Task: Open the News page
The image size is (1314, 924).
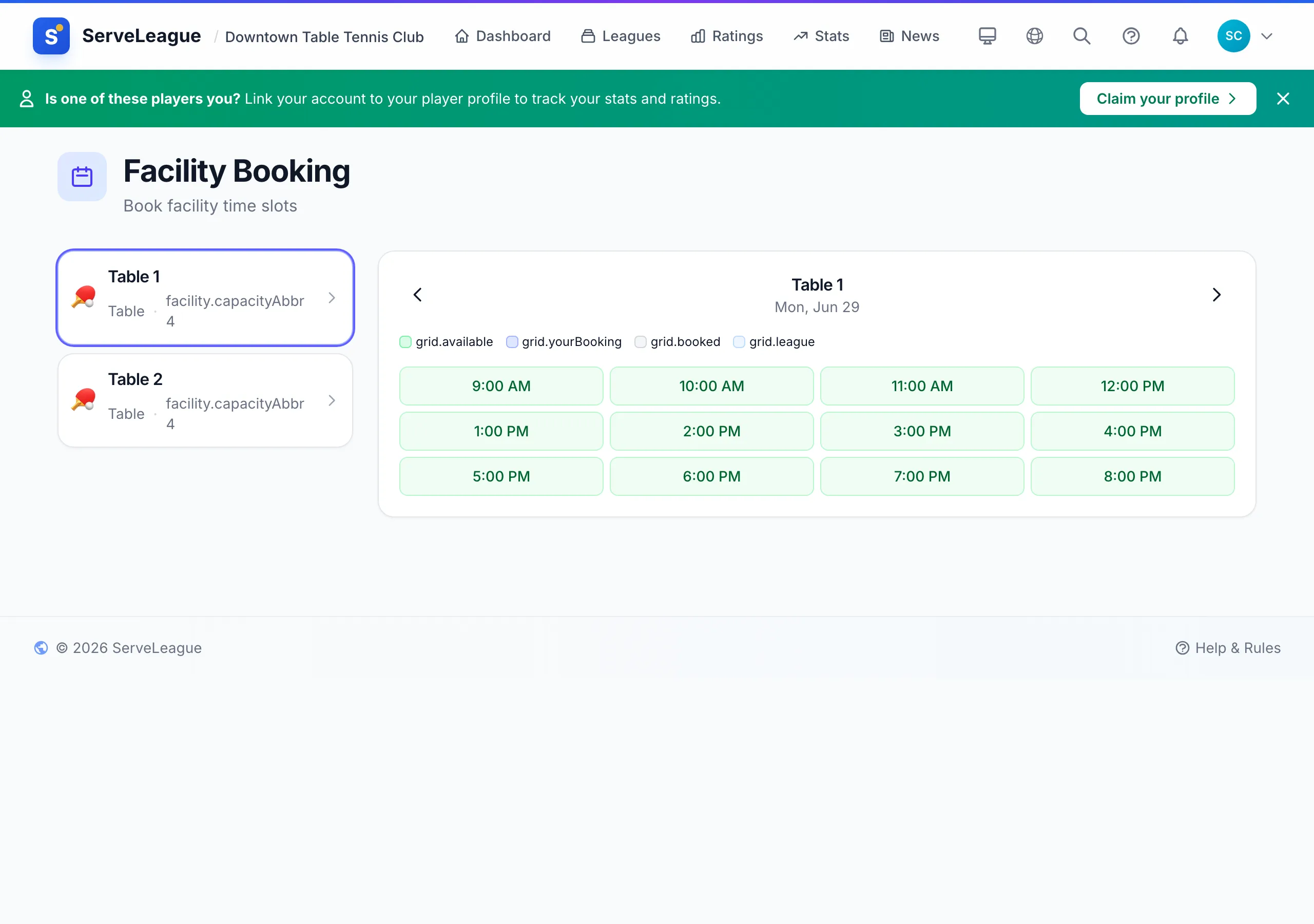Action: [910, 36]
